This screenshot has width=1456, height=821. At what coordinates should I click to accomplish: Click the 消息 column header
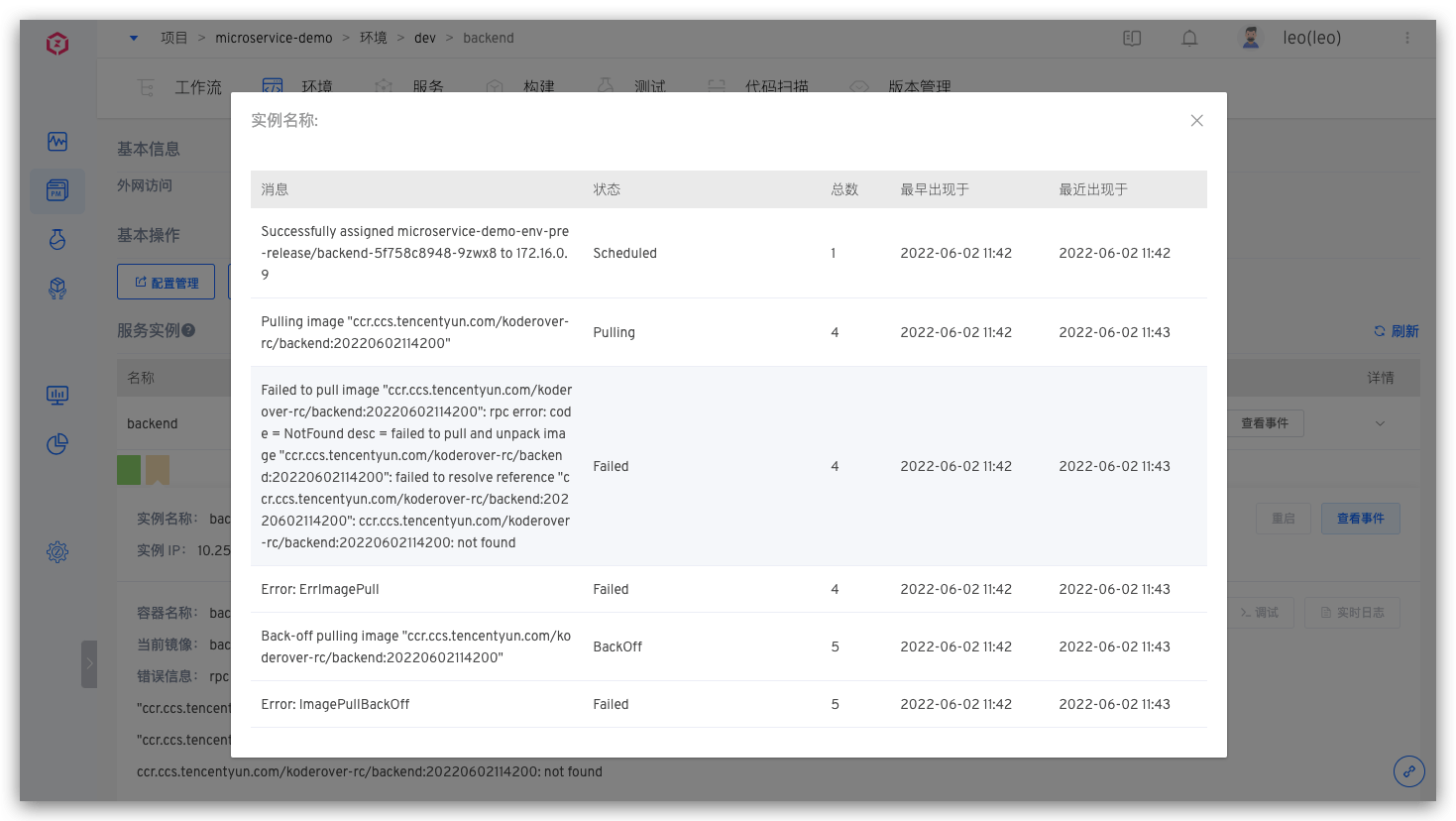tap(275, 189)
